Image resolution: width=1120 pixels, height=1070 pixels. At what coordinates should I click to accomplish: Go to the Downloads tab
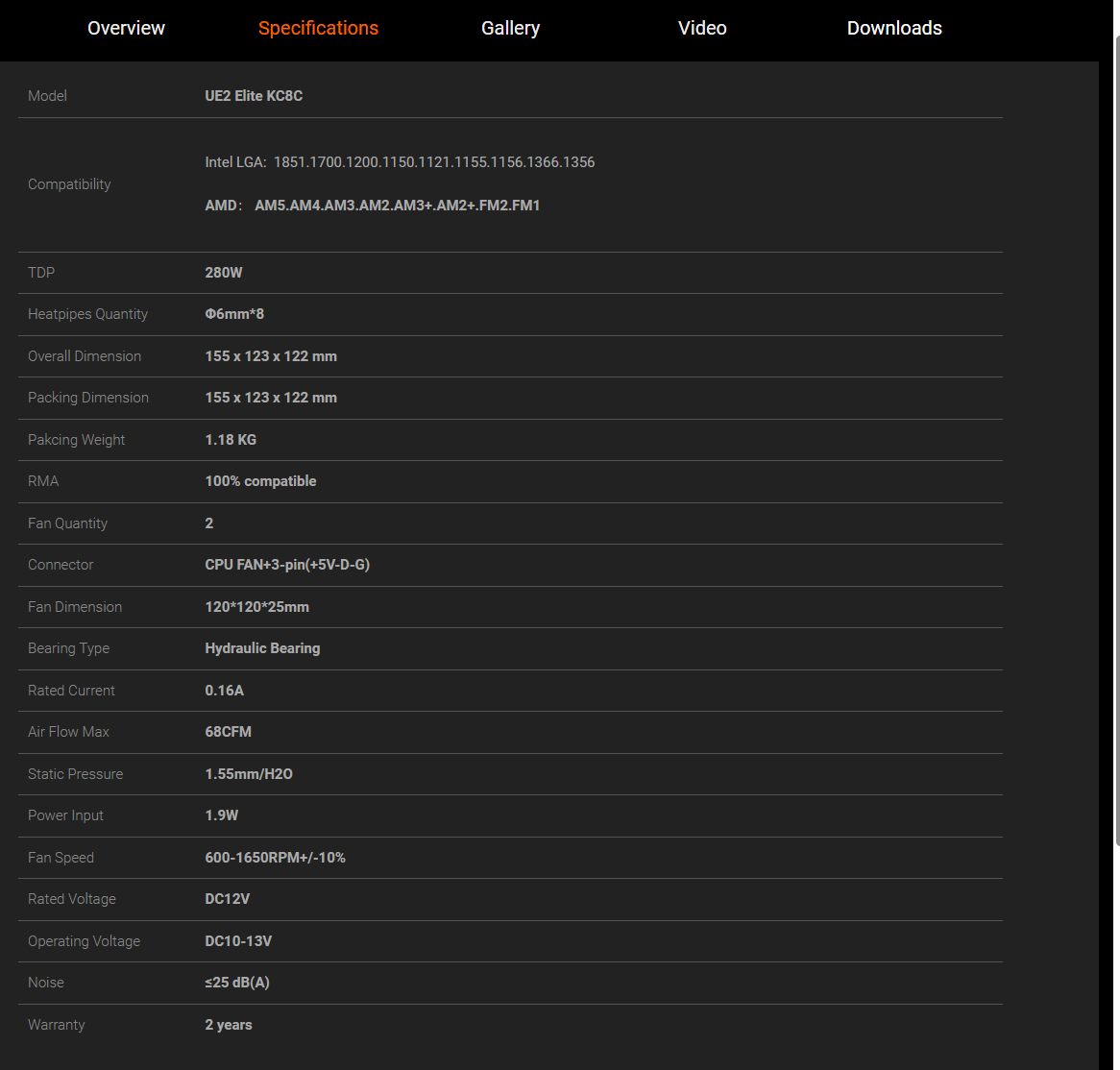coord(894,29)
